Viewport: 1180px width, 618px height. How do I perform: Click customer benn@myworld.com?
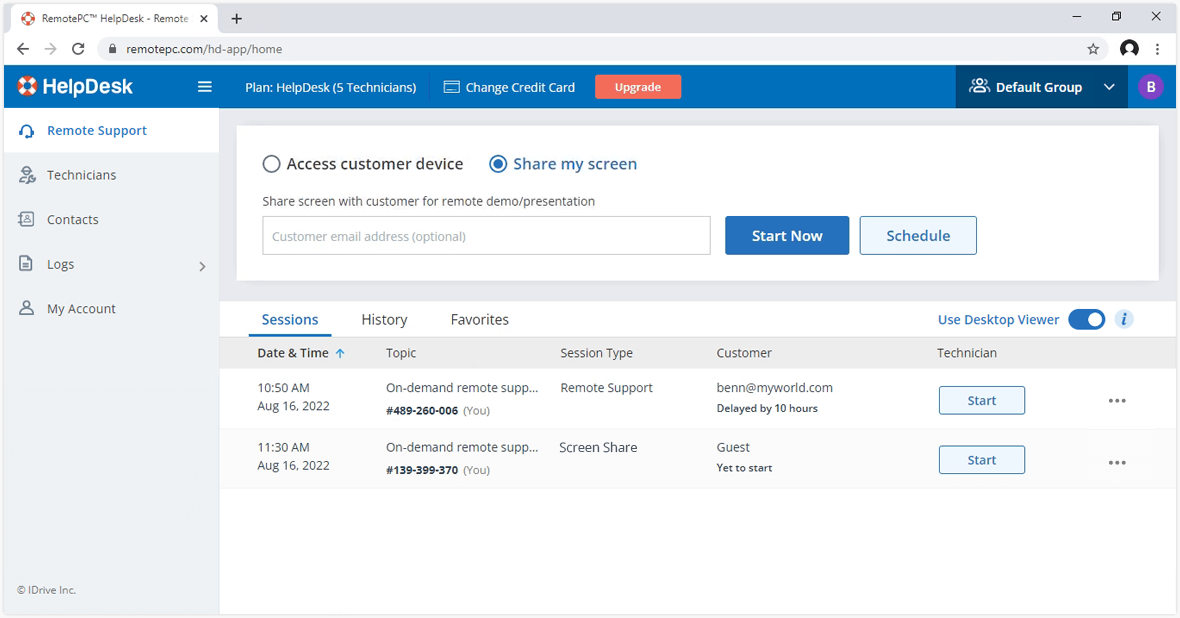click(x=774, y=388)
